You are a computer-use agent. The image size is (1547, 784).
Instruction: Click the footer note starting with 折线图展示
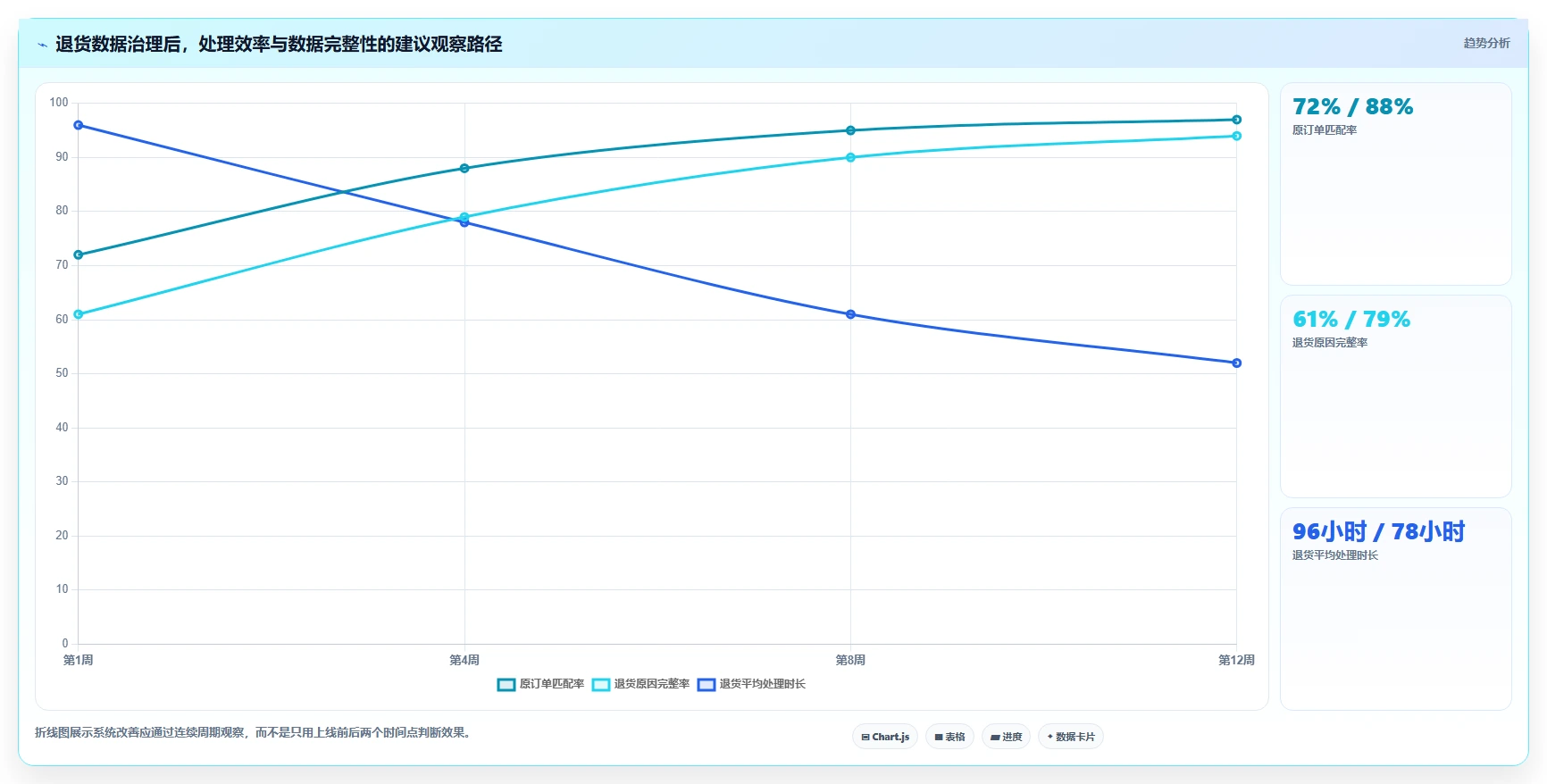(255, 732)
